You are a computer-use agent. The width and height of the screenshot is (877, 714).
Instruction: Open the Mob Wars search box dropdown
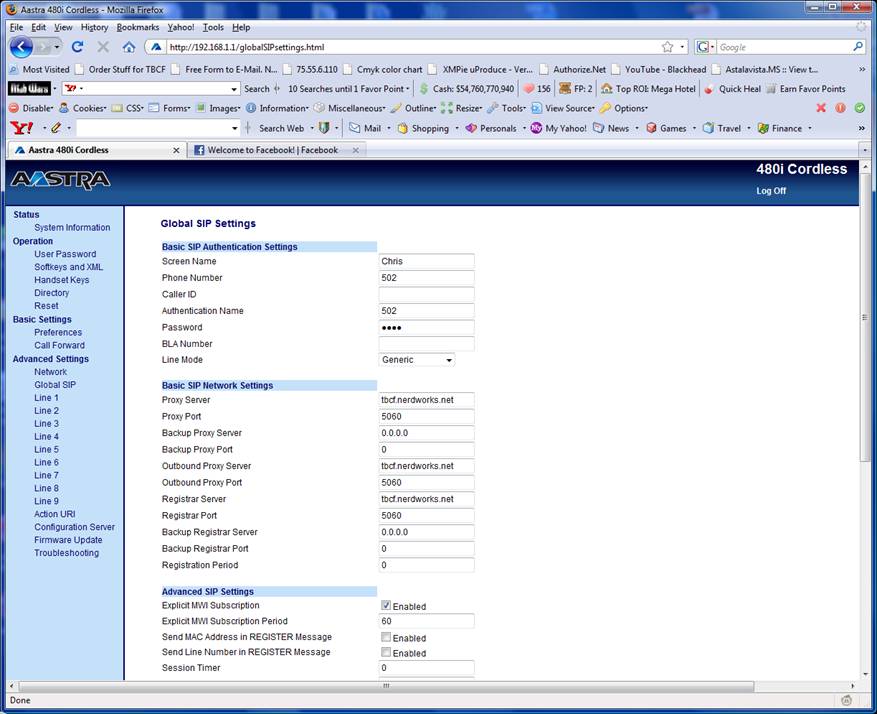(x=234, y=88)
